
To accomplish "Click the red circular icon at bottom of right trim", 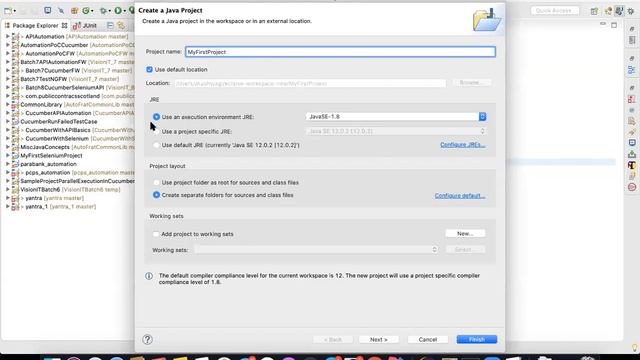I will (x=632, y=187).
